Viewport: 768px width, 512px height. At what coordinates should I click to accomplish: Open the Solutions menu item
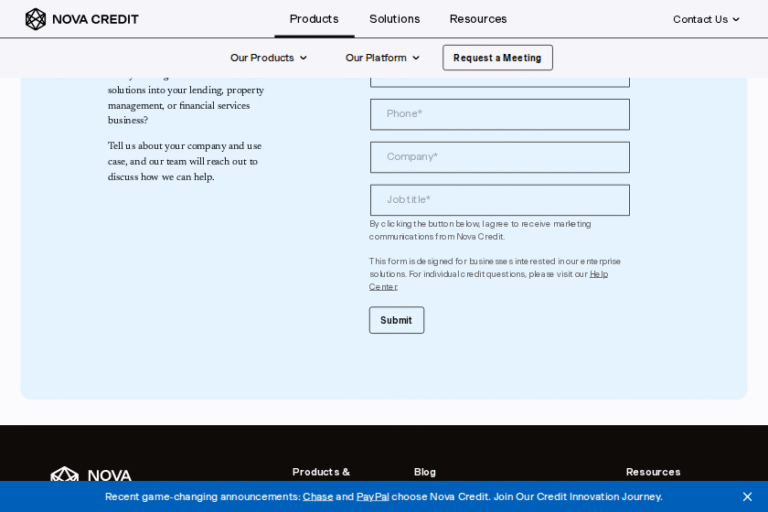point(394,19)
